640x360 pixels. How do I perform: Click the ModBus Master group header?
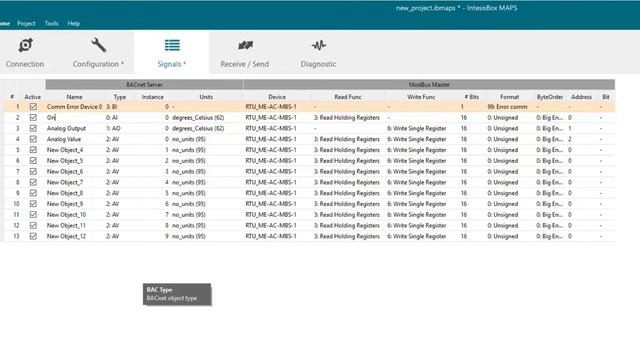click(429, 84)
